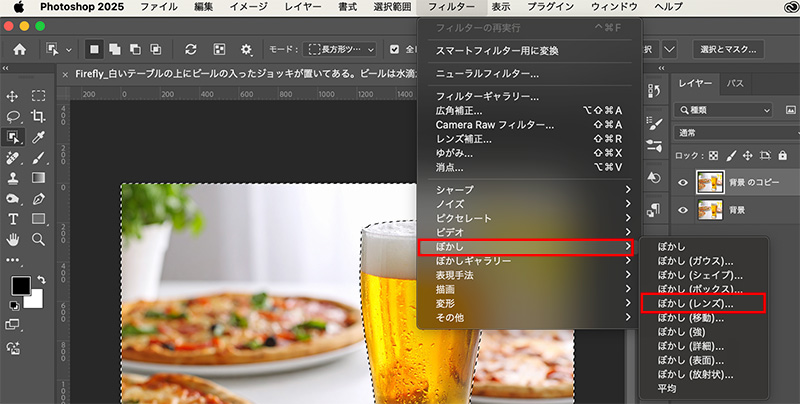Select the Gradient tool
Screen dimensions: 800x404
38,178
